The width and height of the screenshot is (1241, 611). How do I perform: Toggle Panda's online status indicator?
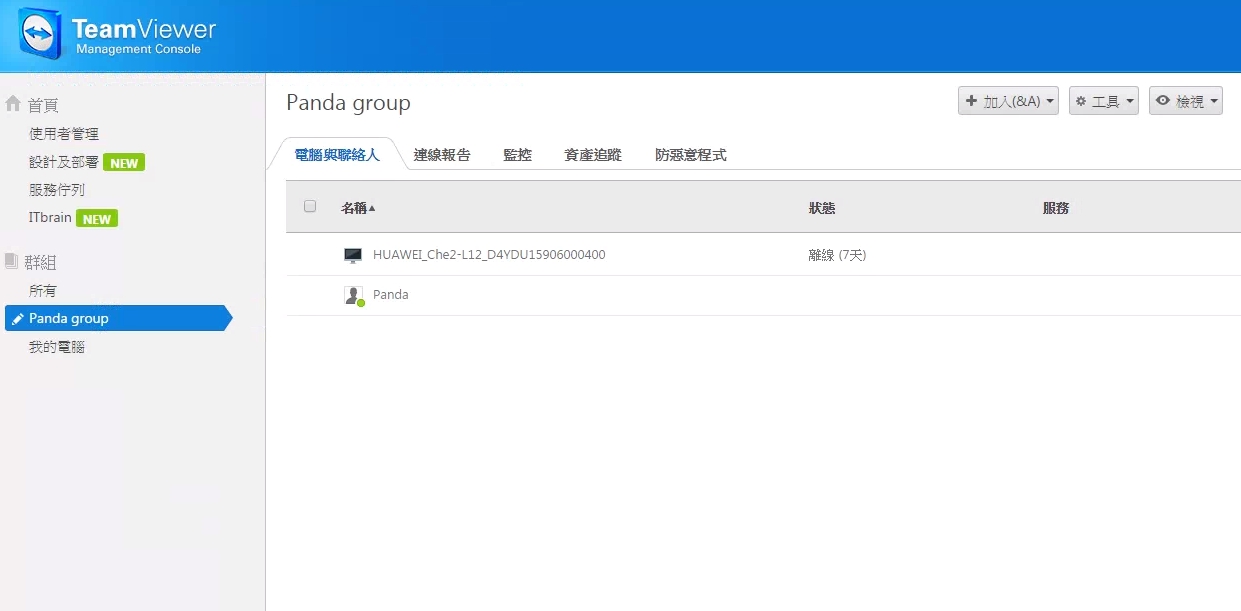(x=359, y=300)
